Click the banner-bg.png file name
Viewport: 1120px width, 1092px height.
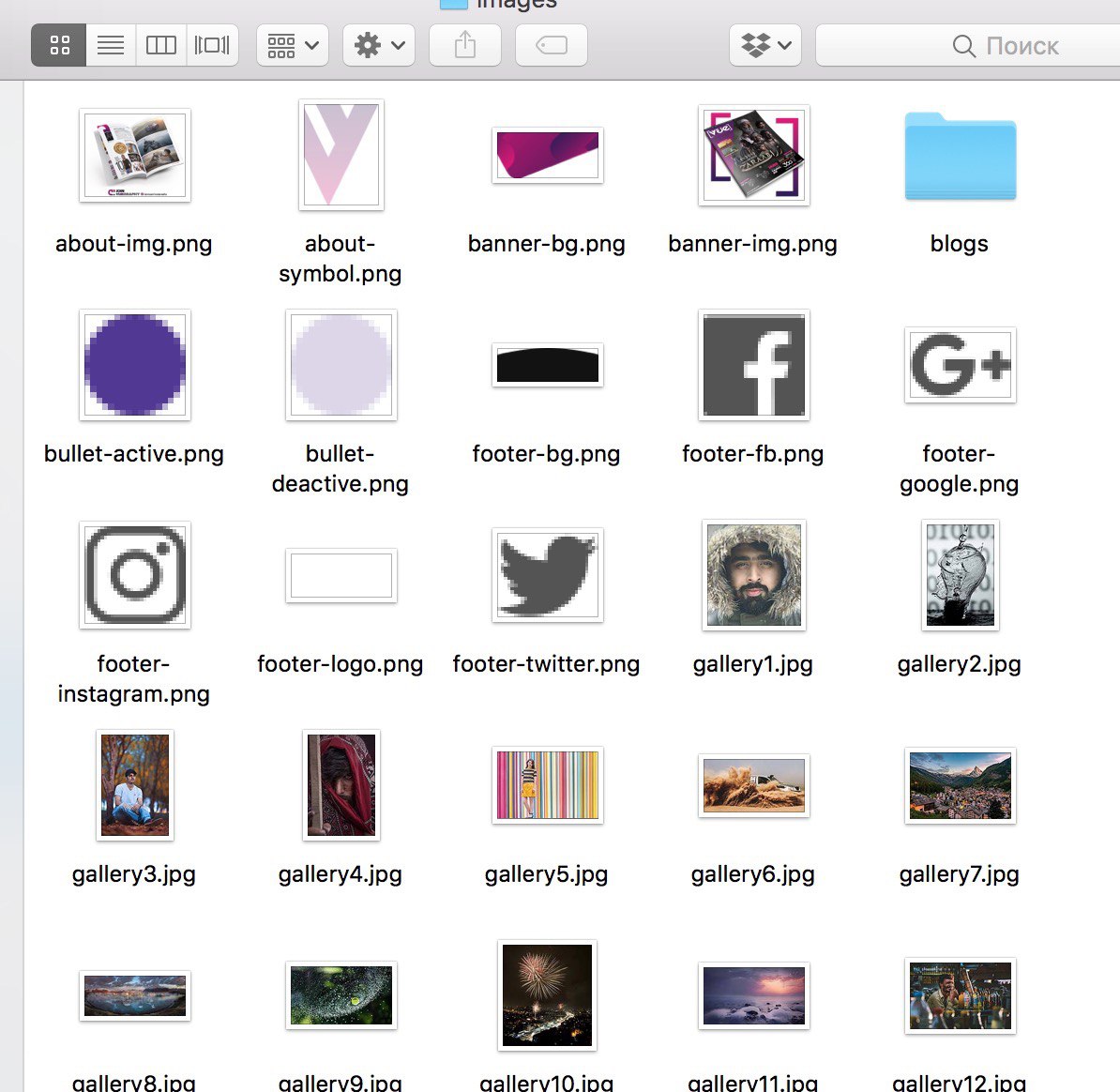coord(547,244)
